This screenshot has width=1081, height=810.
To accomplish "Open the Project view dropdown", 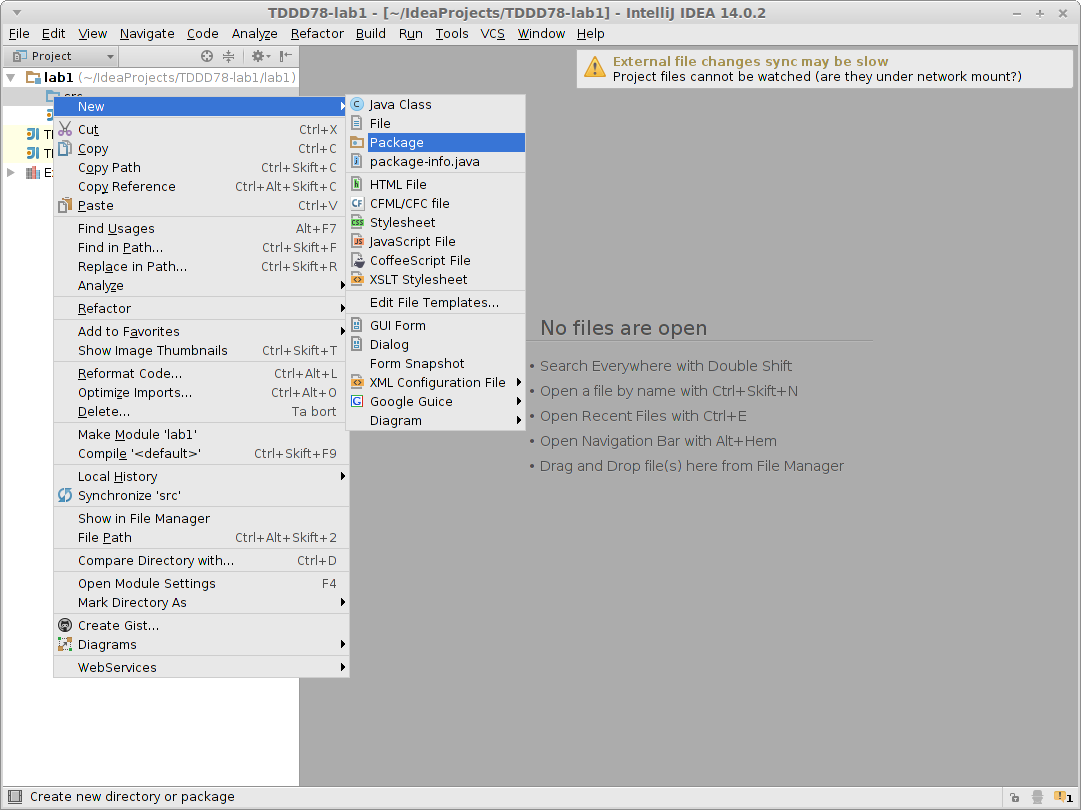I will 62,56.
